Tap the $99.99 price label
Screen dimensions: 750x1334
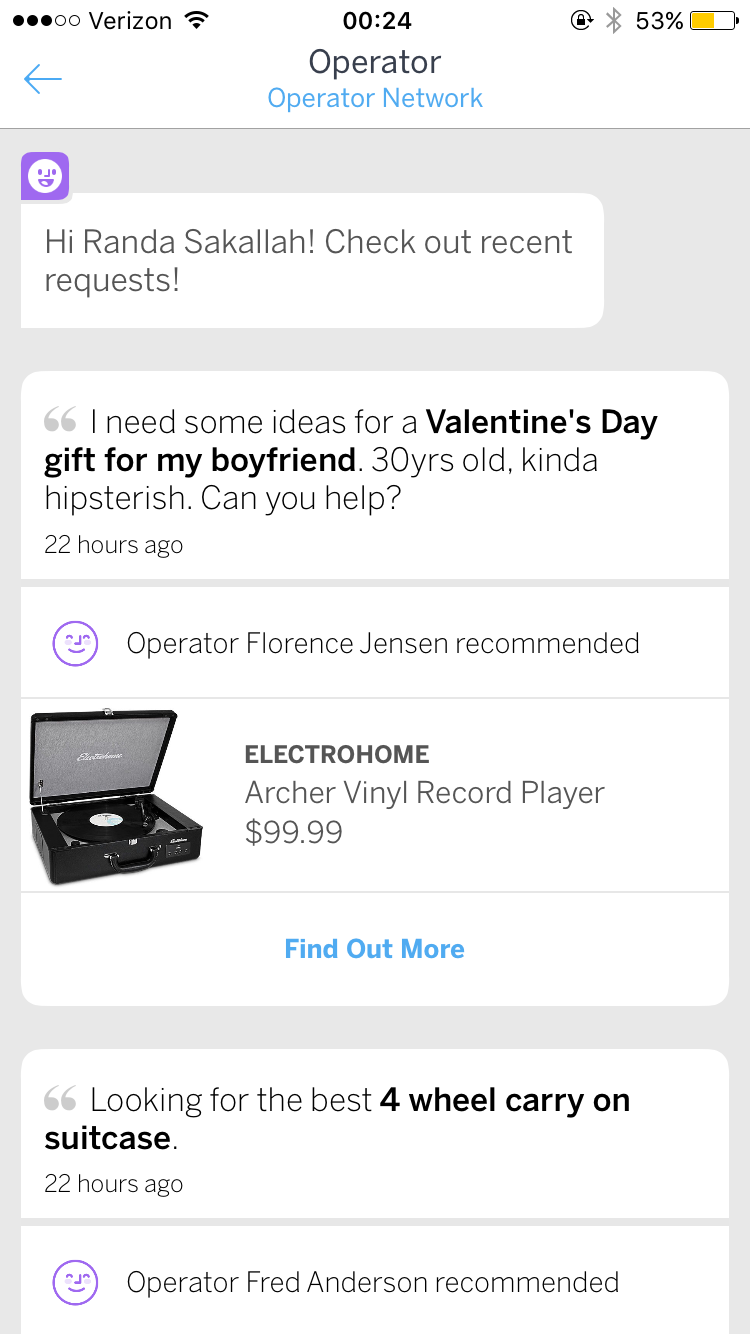tap(294, 832)
